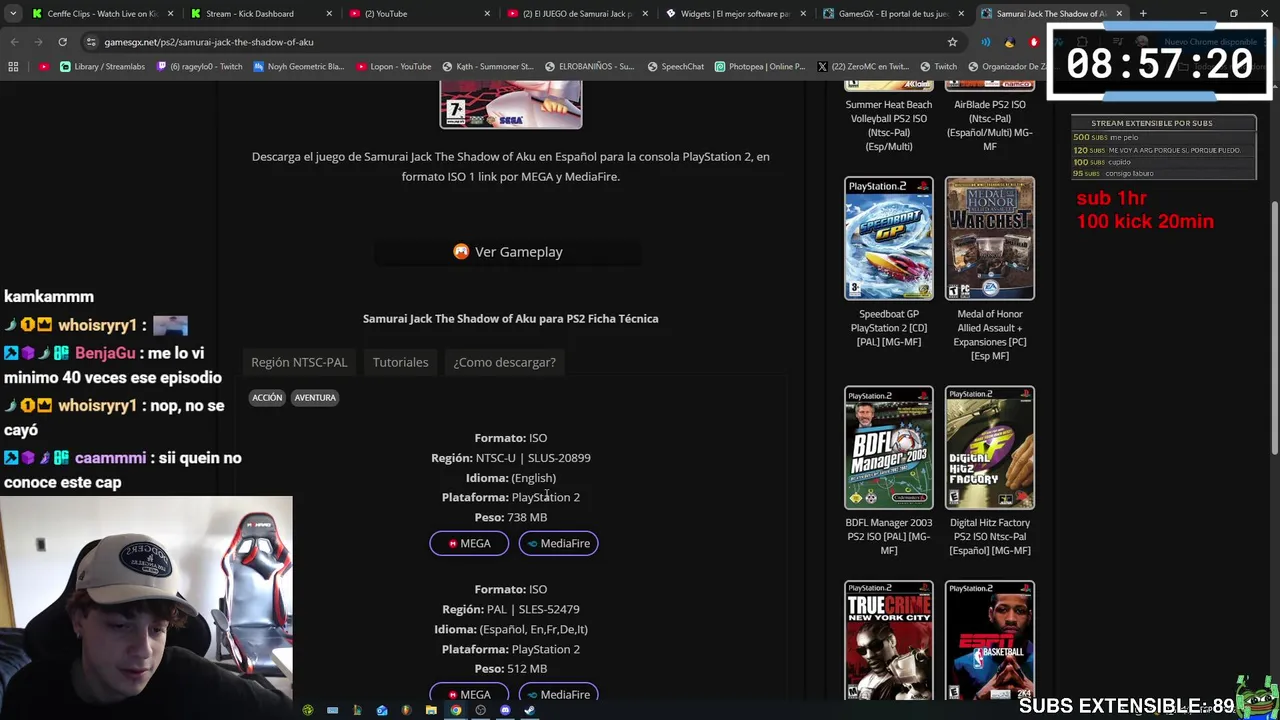Click the AVENTURA genre tag
The height and width of the screenshot is (720, 1280).
tap(315, 397)
